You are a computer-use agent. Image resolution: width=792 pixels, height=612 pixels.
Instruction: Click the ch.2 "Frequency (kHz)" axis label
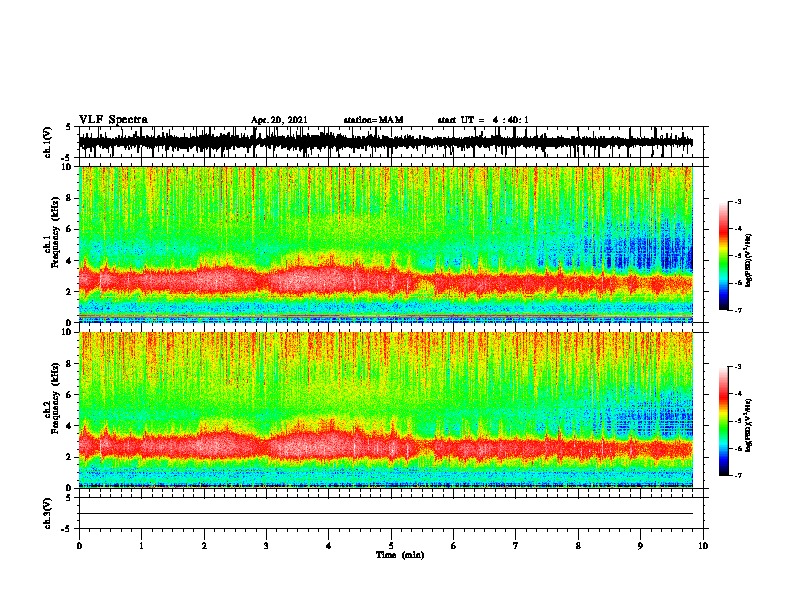[x=55, y=398]
